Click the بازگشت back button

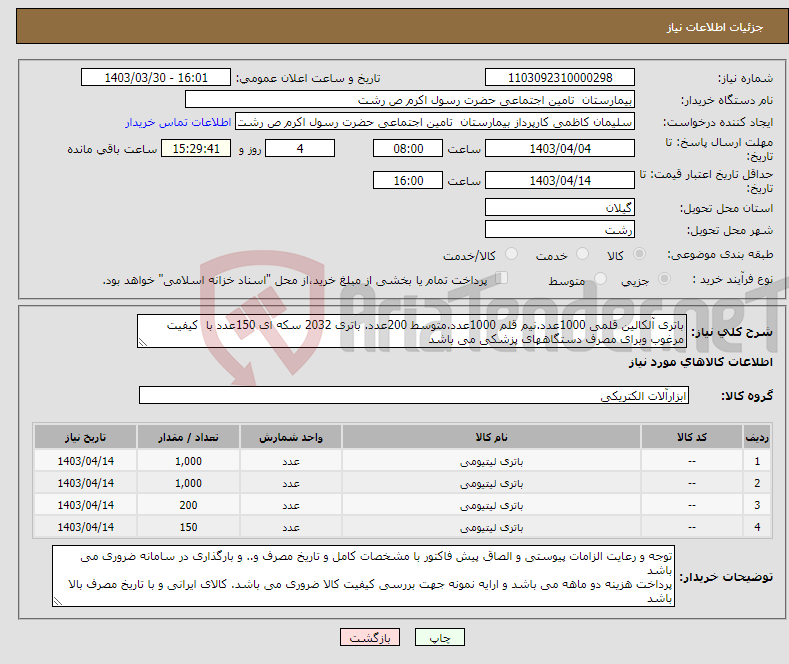[370, 637]
